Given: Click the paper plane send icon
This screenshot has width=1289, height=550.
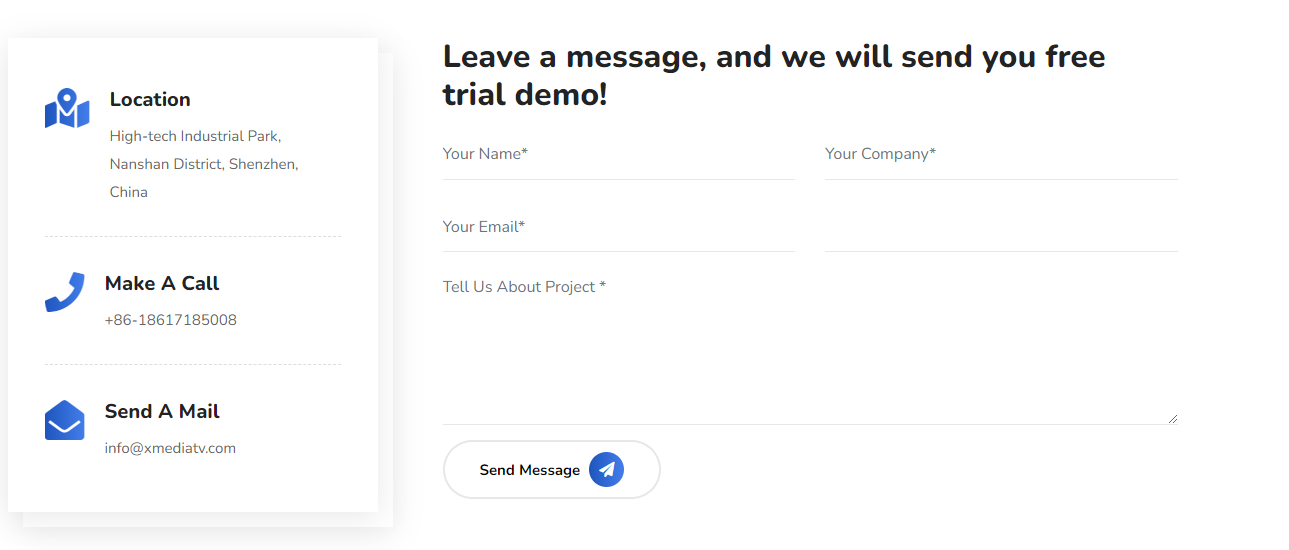Looking at the screenshot, I should pos(606,469).
